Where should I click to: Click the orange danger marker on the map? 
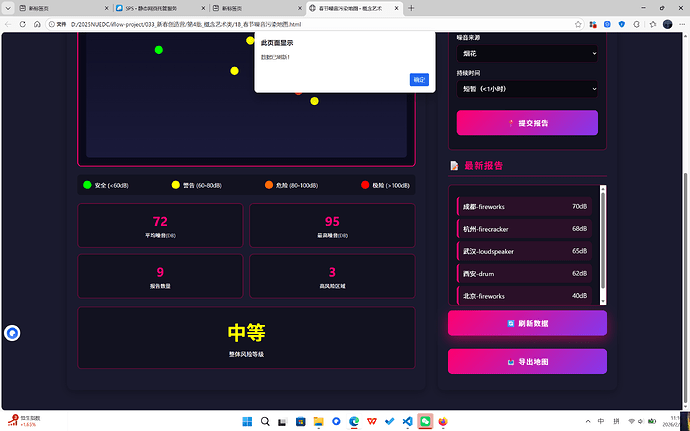(x=298, y=92)
